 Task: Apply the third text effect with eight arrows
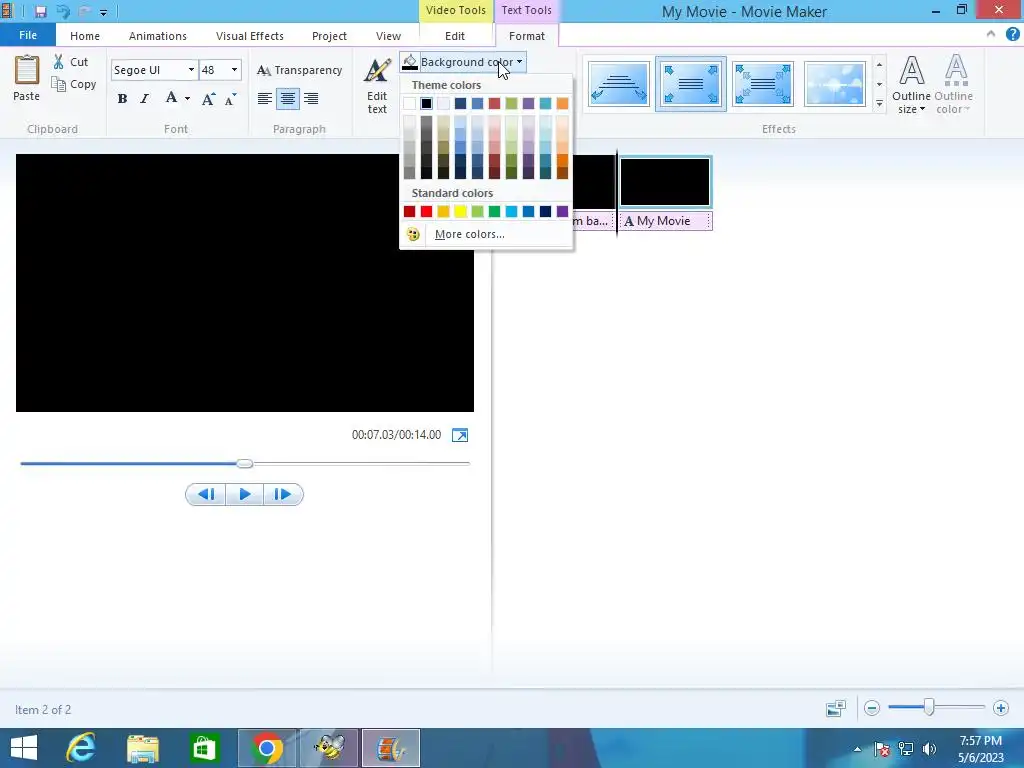point(763,84)
